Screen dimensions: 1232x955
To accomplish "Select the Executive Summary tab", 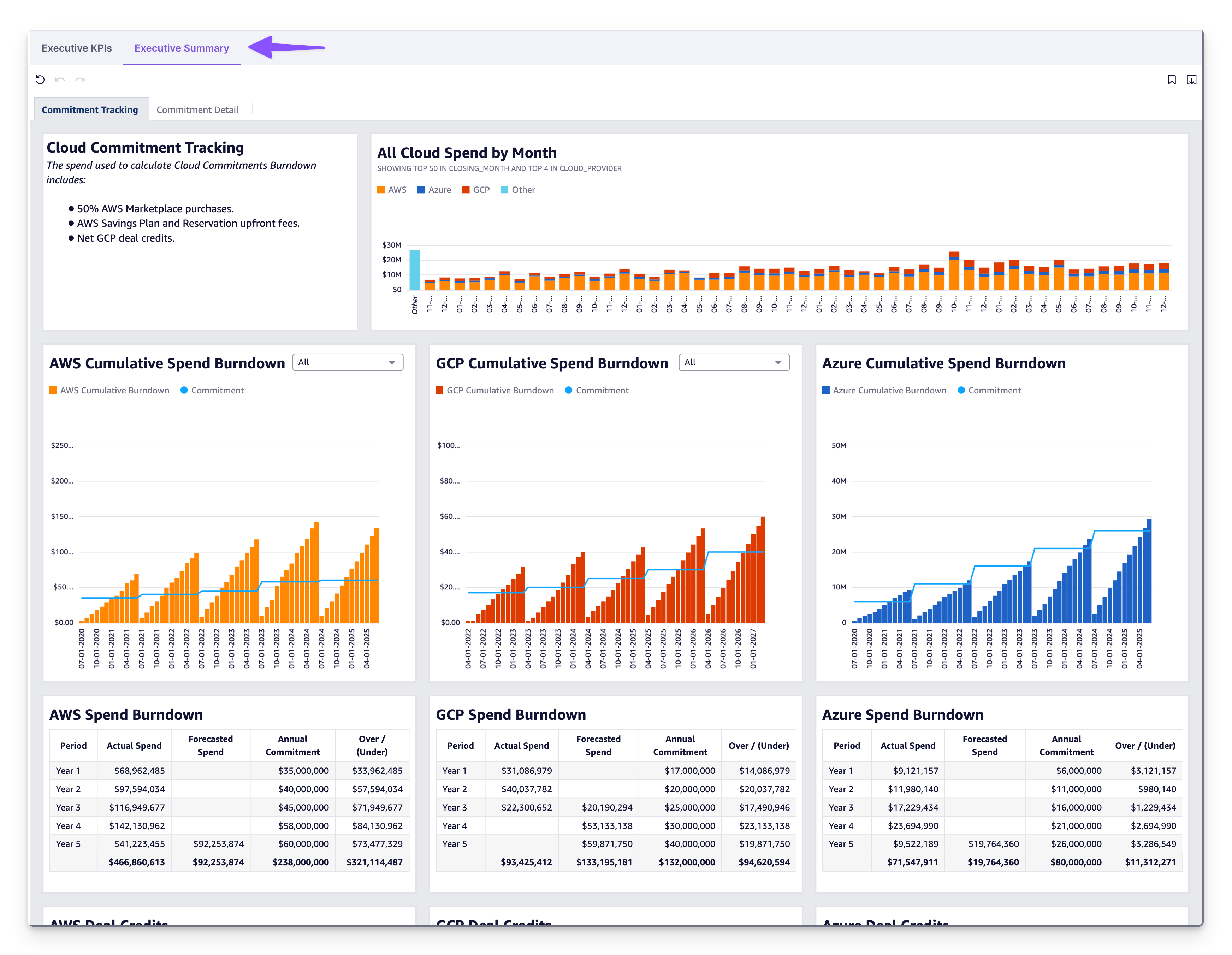I will click(182, 48).
